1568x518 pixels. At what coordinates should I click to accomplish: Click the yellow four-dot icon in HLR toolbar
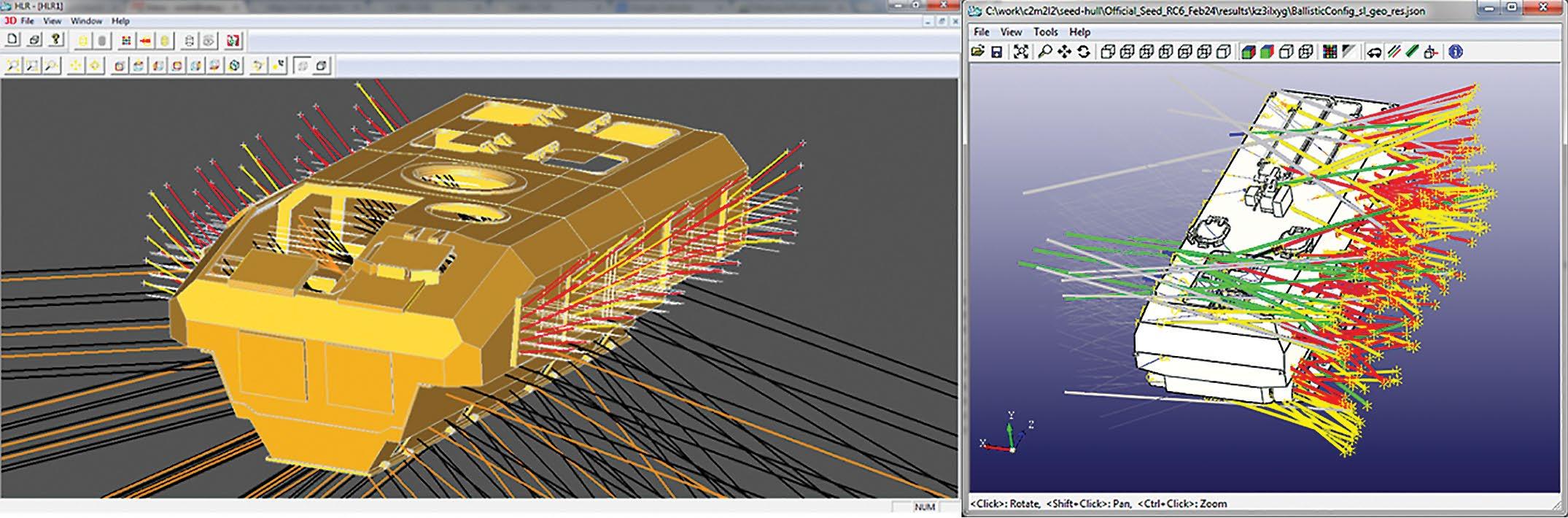(75, 66)
